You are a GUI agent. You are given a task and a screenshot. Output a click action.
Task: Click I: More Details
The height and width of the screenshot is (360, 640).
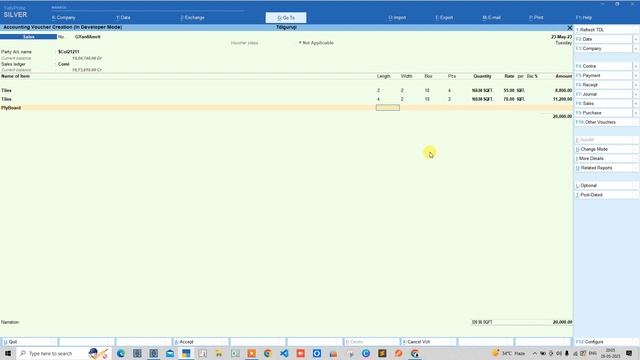pyautogui.click(x=604, y=159)
